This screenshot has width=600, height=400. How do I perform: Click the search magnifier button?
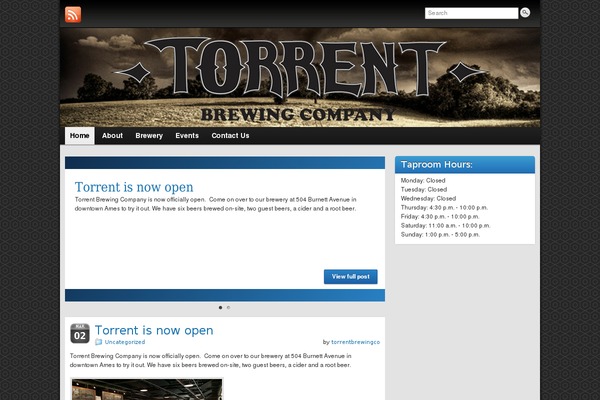click(525, 13)
